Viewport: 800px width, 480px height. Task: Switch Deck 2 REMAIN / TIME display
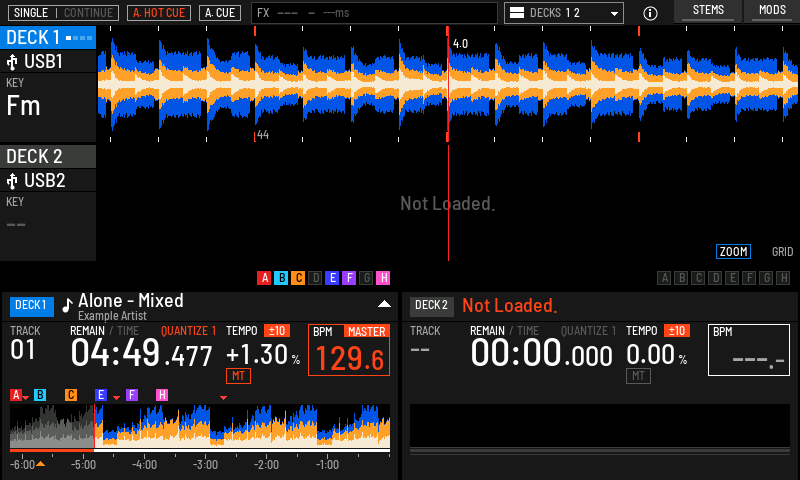tap(504, 331)
